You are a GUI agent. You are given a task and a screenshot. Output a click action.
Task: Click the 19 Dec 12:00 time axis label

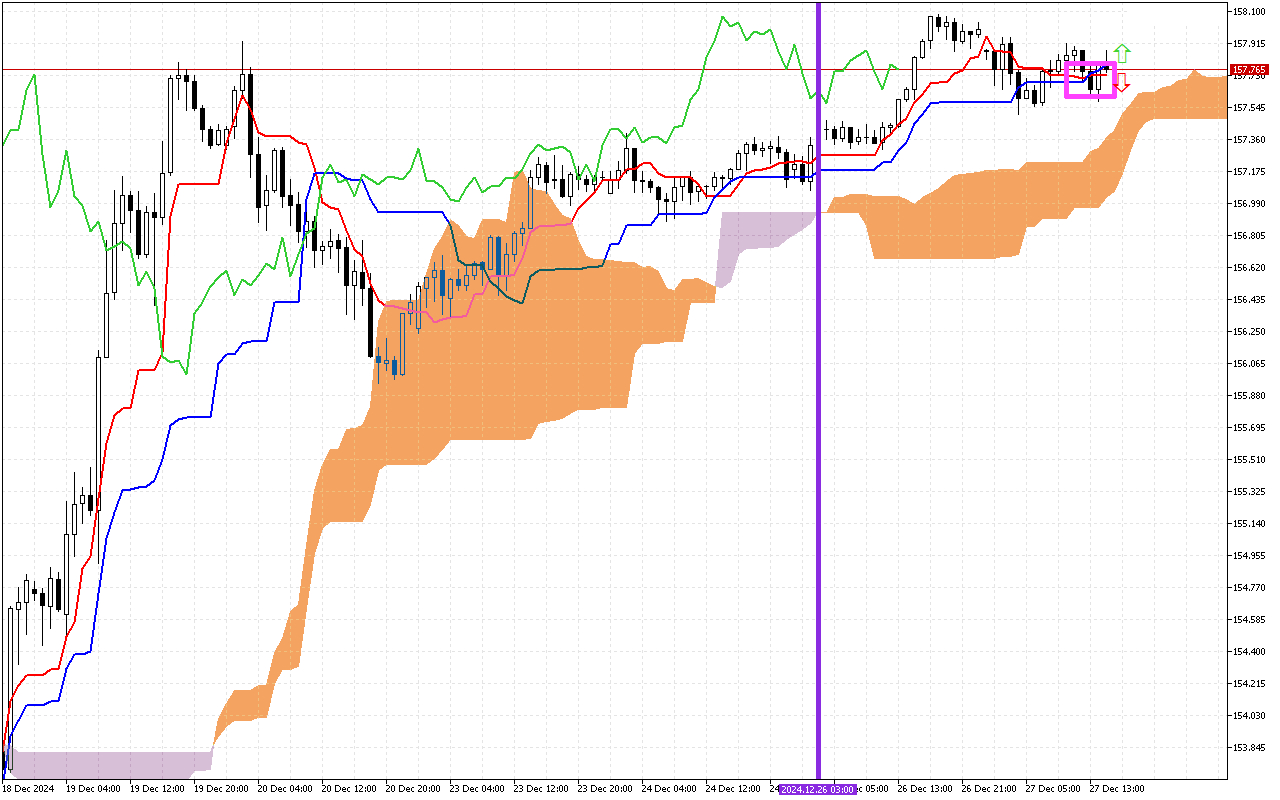(157, 789)
